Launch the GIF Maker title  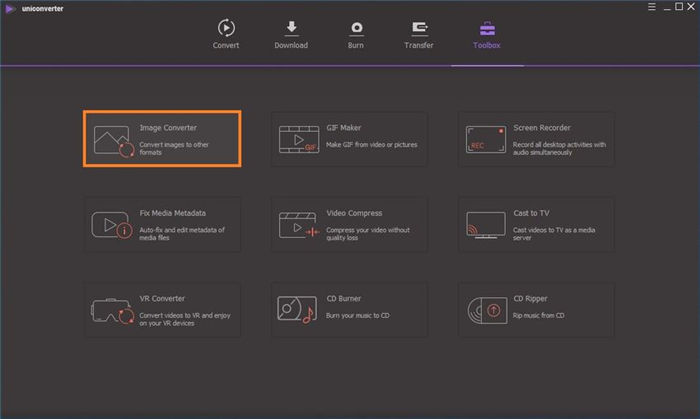point(344,128)
